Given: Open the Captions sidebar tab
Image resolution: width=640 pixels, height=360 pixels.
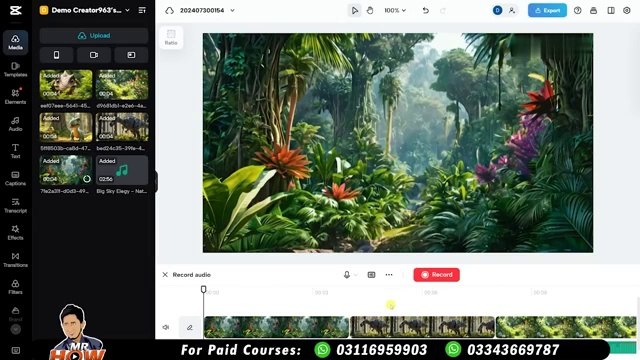Looking at the screenshot, I should [16, 178].
